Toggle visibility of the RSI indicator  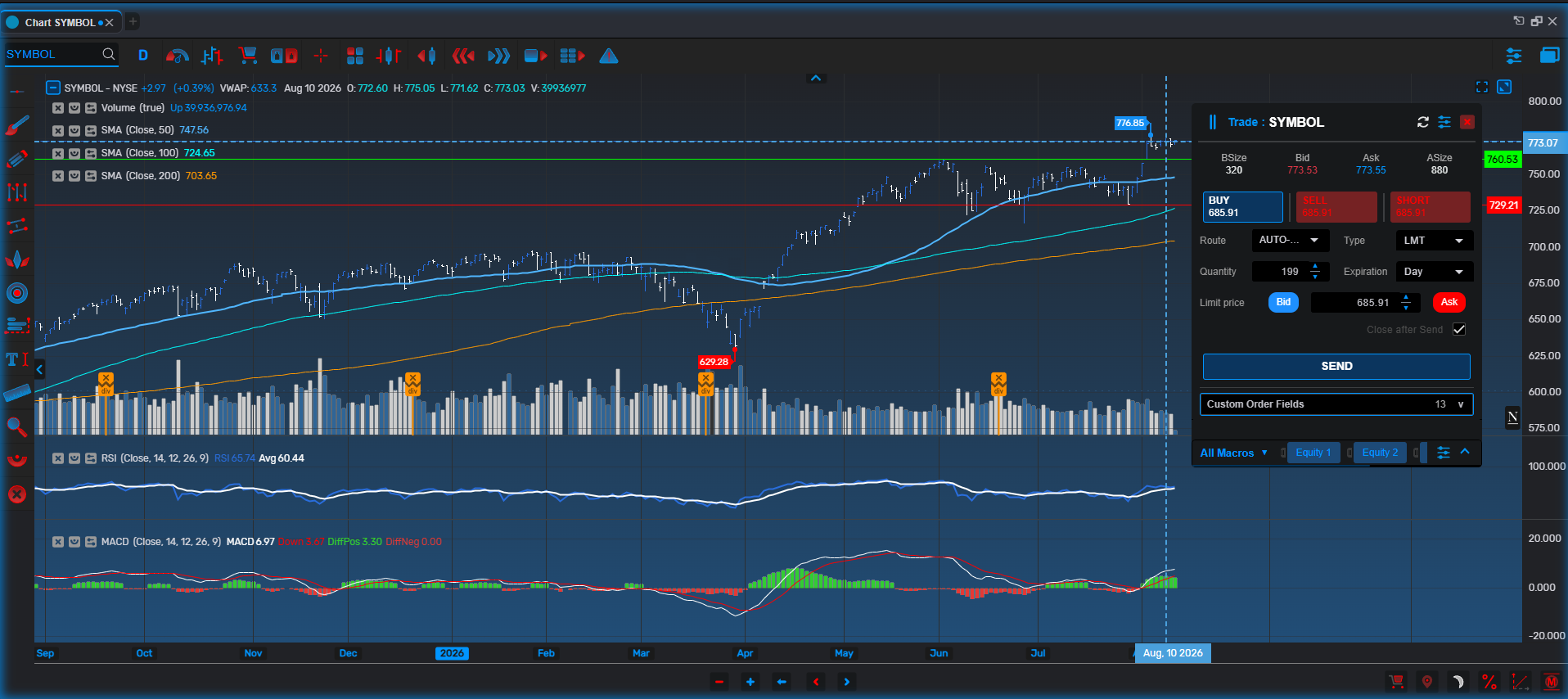click(x=74, y=458)
